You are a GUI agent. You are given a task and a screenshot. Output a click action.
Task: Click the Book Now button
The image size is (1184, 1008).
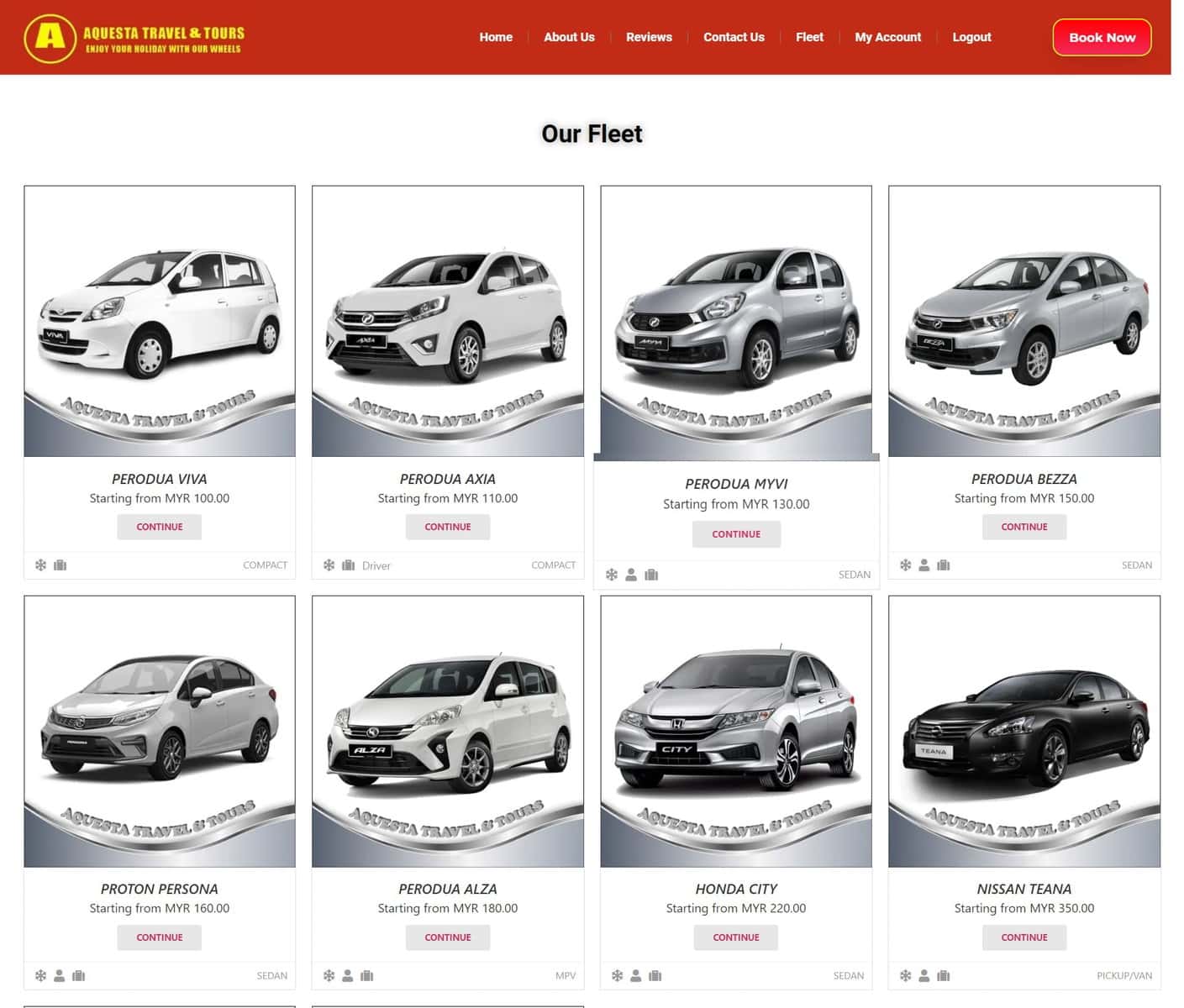pos(1102,37)
